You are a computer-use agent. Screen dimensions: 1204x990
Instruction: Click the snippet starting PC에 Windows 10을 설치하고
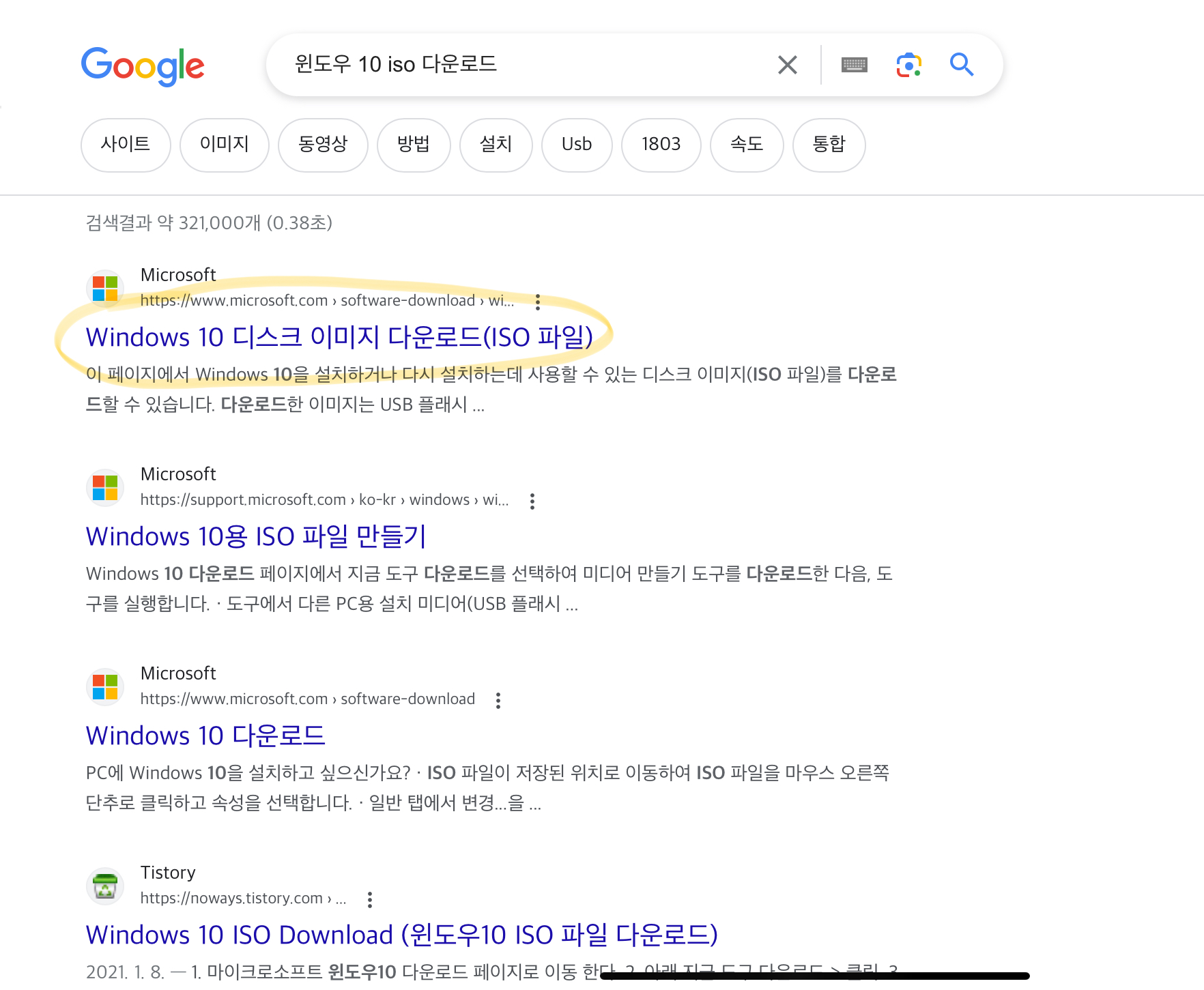pyautogui.click(x=487, y=788)
